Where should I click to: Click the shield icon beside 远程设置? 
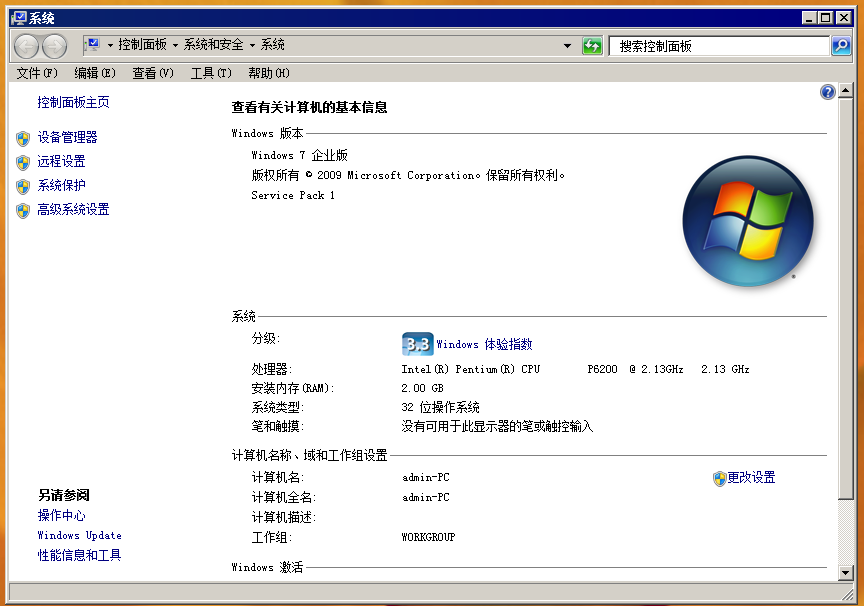coord(24,161)
